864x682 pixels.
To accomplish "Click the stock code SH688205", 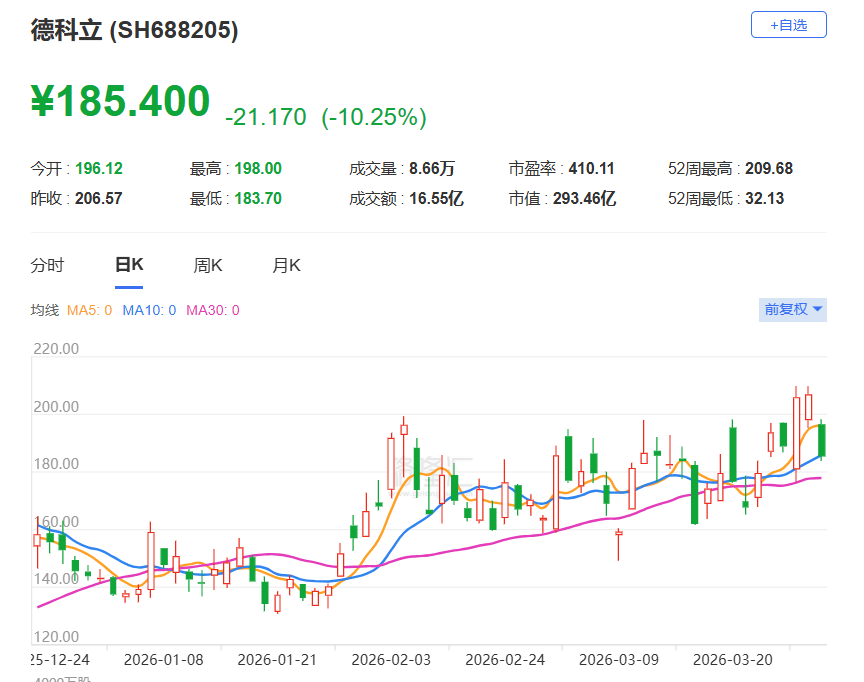I will (175, 30).
